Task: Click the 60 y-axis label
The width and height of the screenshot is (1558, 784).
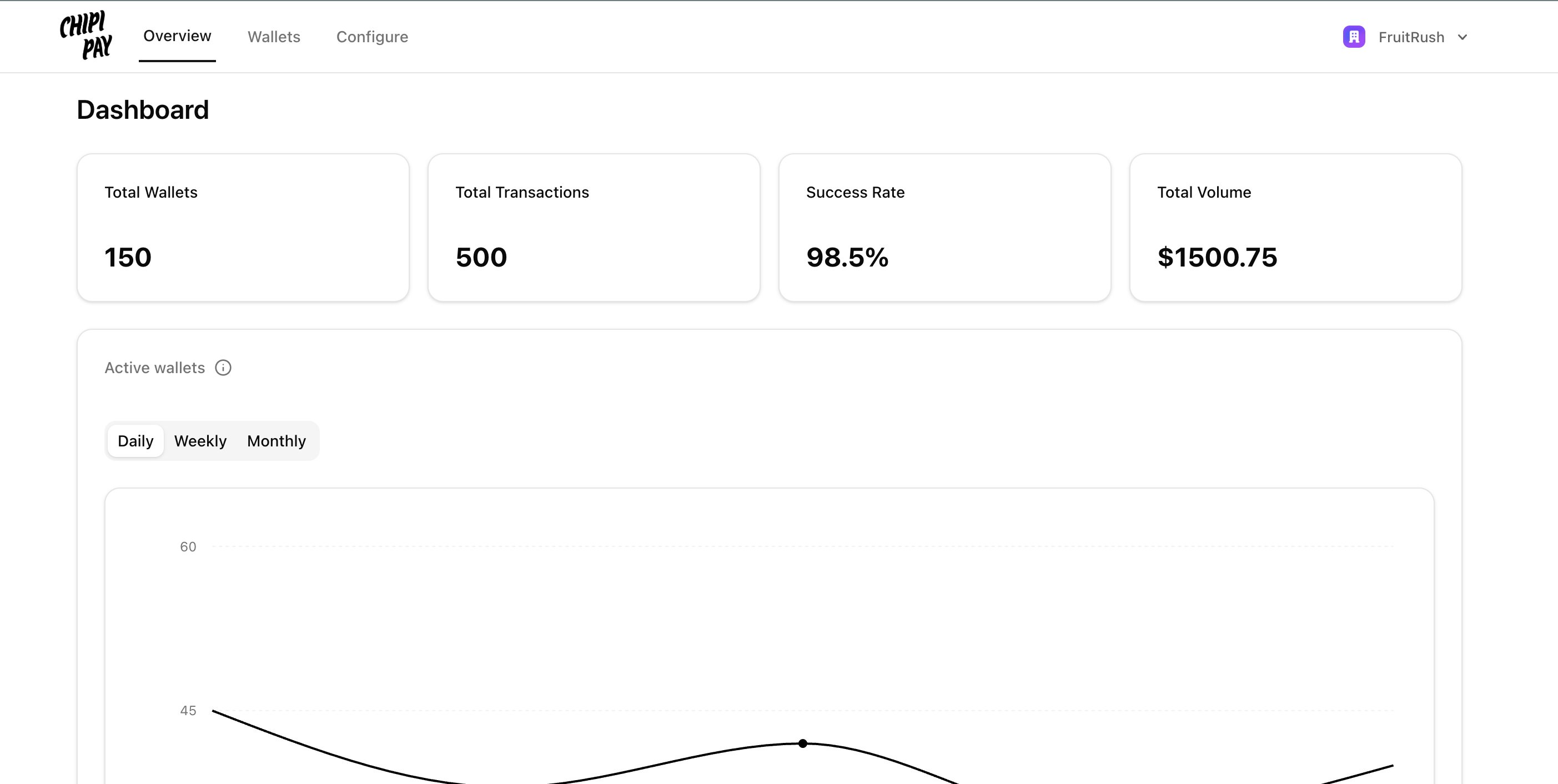Action: pos(188,547)
